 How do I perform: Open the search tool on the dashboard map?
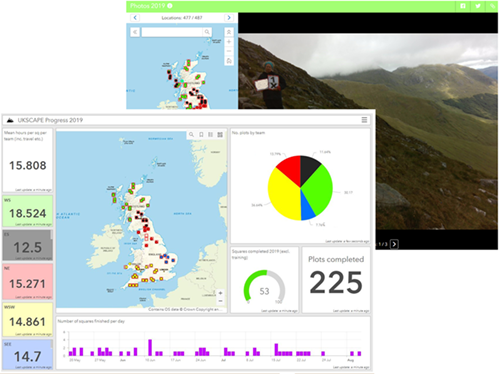[x=191, y=135]
